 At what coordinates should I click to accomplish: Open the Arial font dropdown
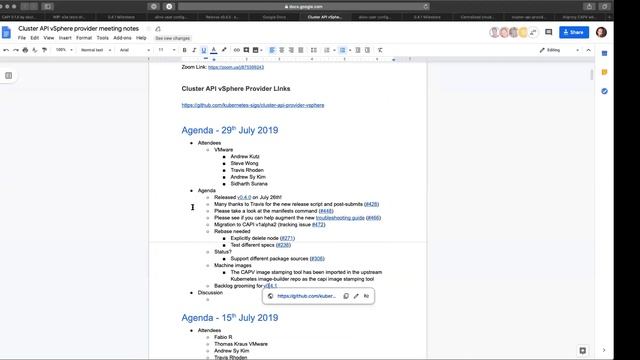(135, 50)
